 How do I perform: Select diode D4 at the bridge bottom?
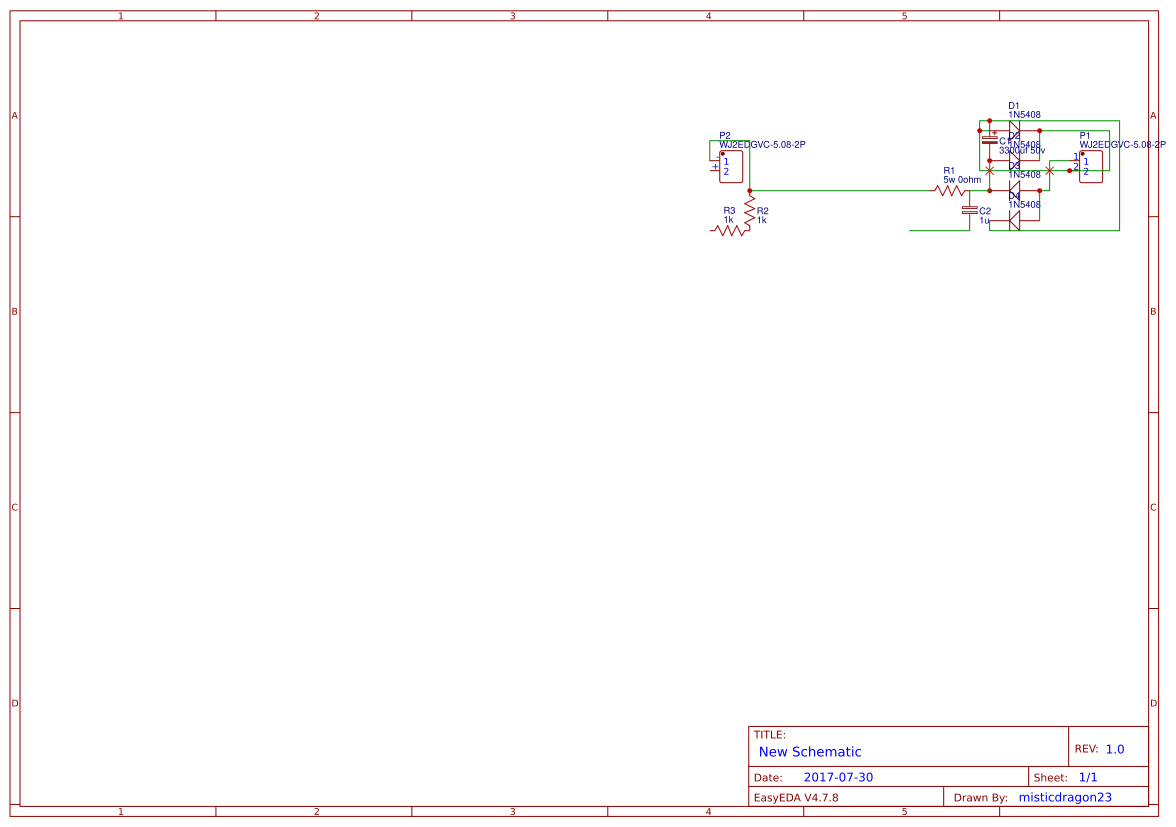[1014, 219]
